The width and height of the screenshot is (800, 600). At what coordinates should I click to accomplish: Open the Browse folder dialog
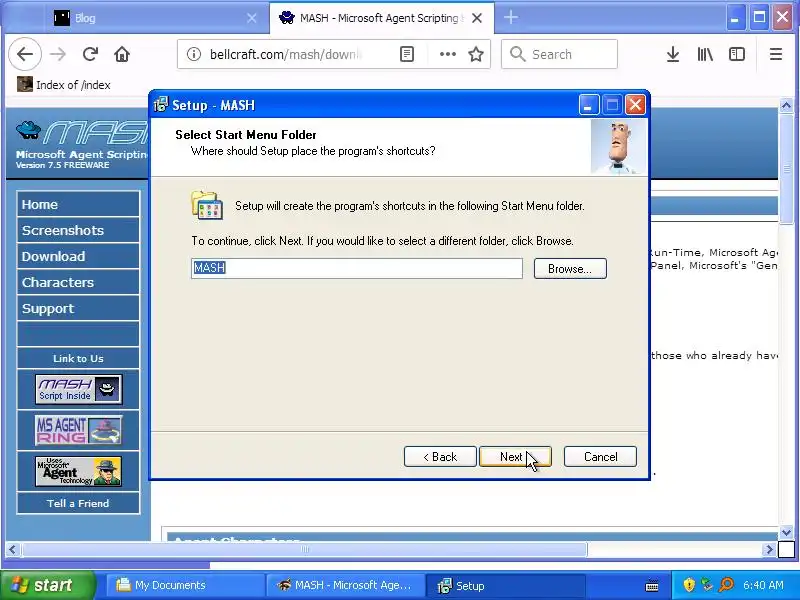570,268
